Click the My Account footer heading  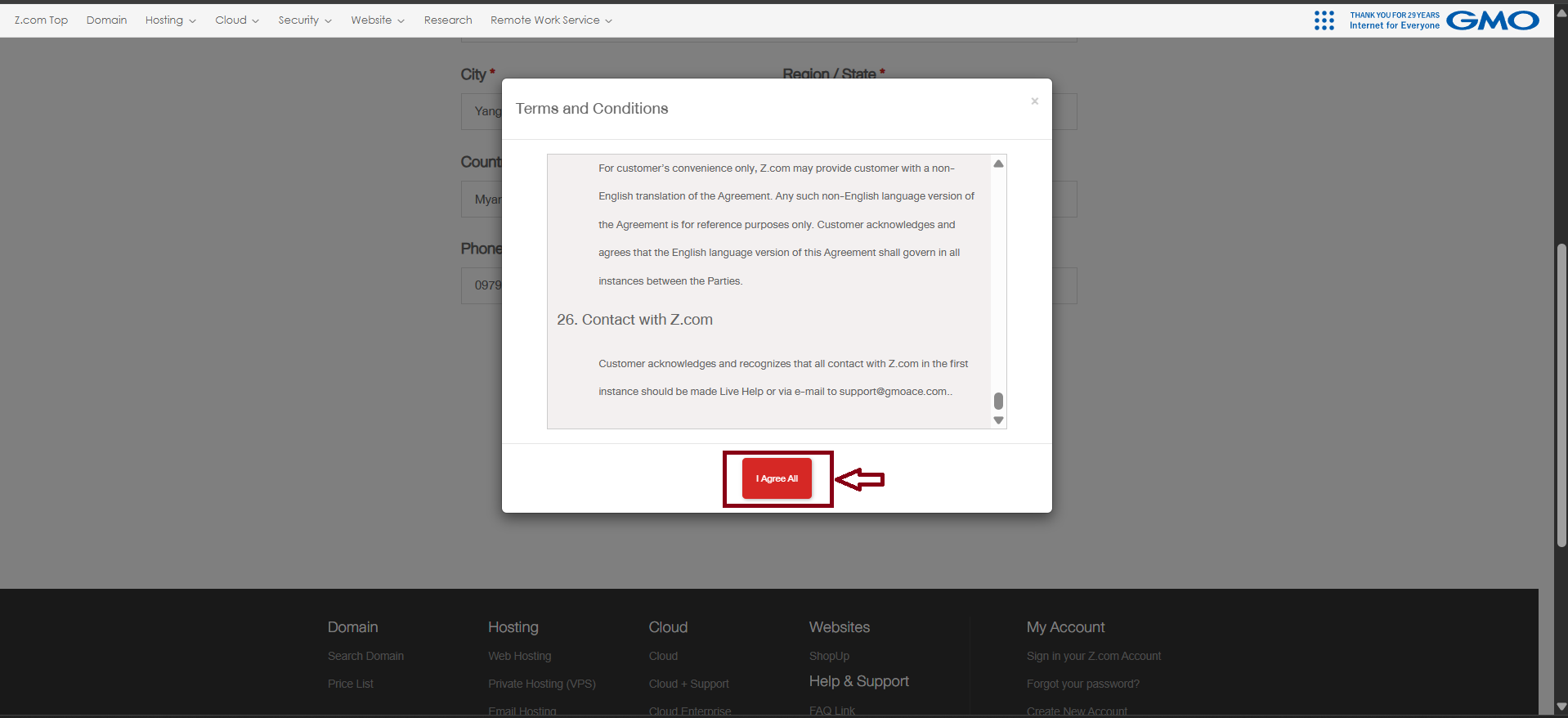(1065, 627)
